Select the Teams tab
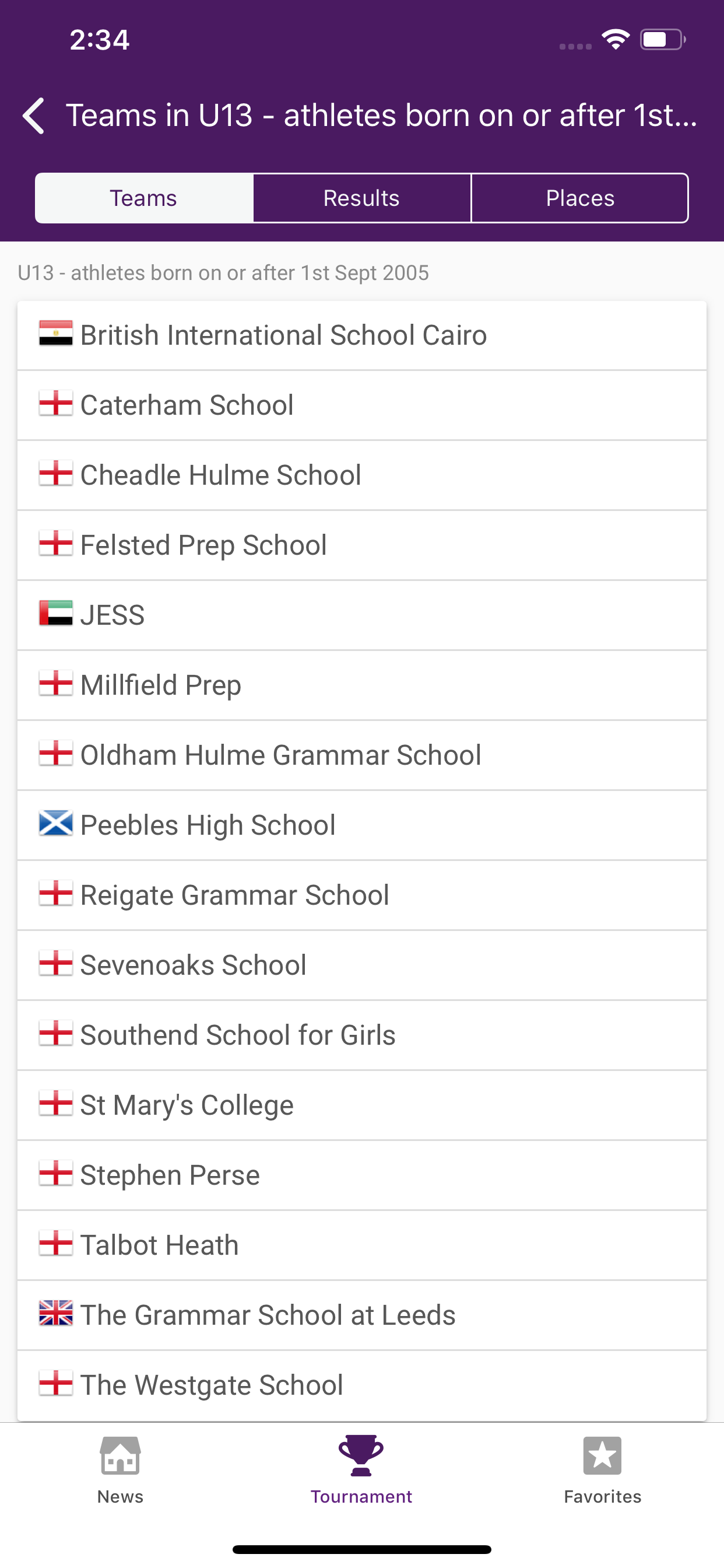Viewport: 724px width, 1568px height. coord(143,198)
